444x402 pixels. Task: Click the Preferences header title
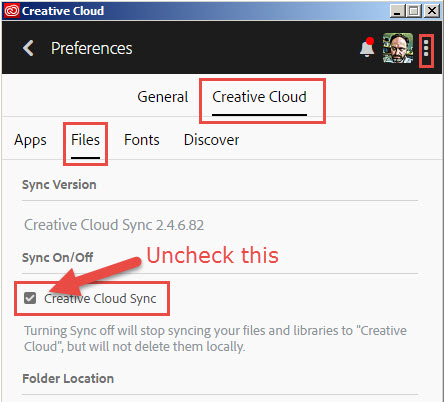point(92,48)
